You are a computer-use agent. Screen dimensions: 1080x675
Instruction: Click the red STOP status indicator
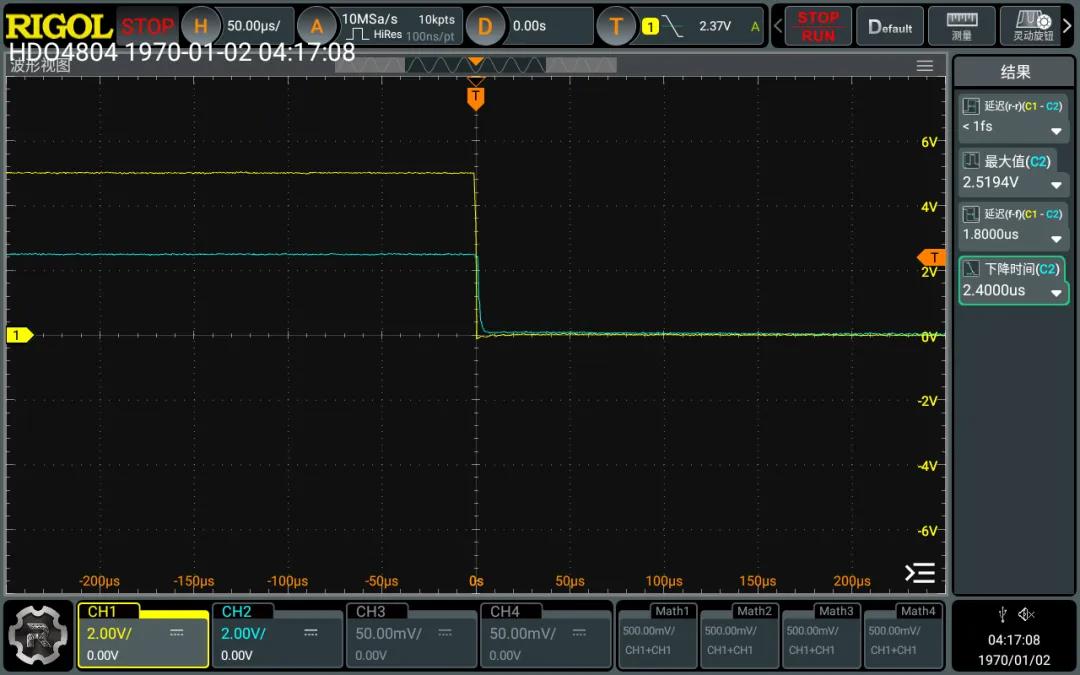pos(147,26)
